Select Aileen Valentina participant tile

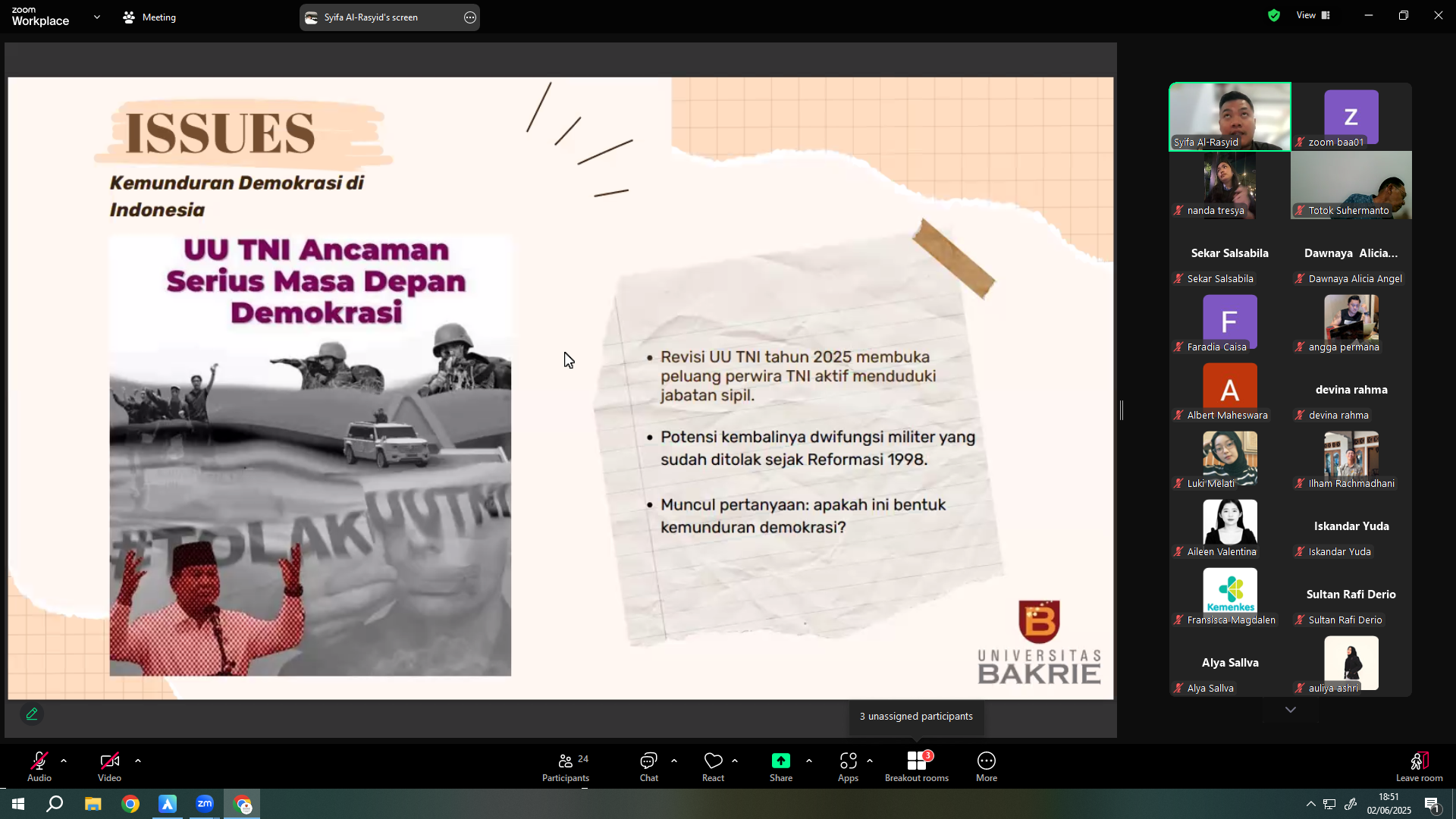click(x=1230, y=526)
